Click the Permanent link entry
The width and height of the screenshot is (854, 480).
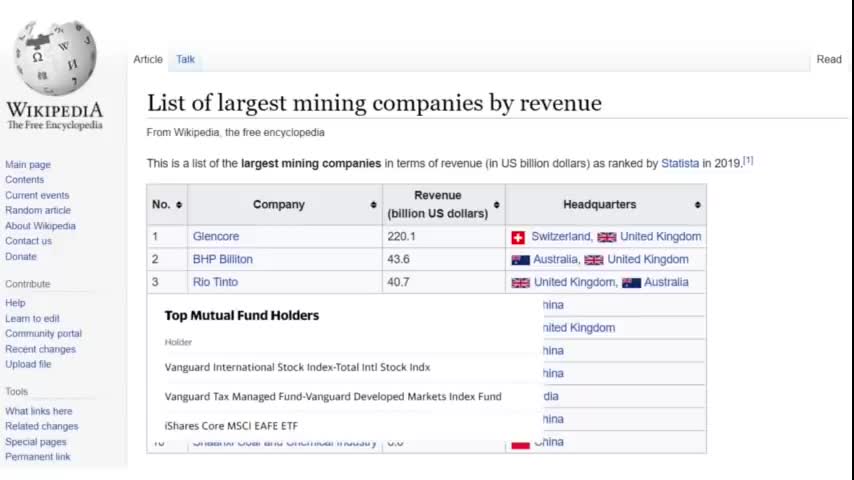[x=38, y=457]
